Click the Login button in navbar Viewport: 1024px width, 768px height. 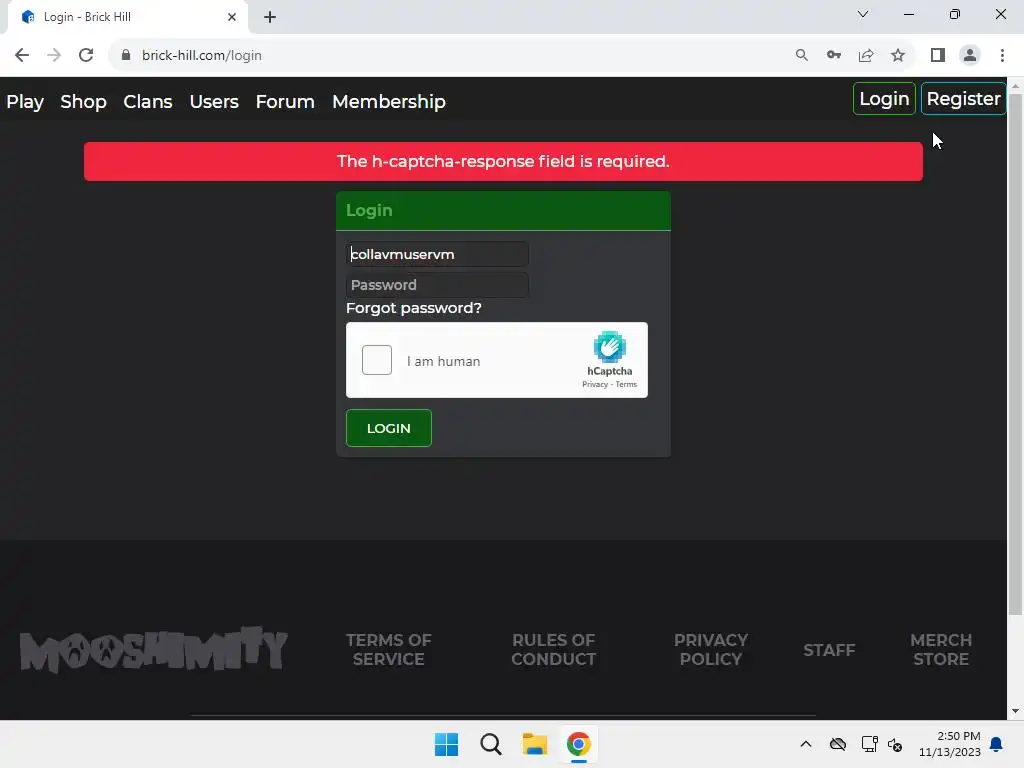[884, 99]
